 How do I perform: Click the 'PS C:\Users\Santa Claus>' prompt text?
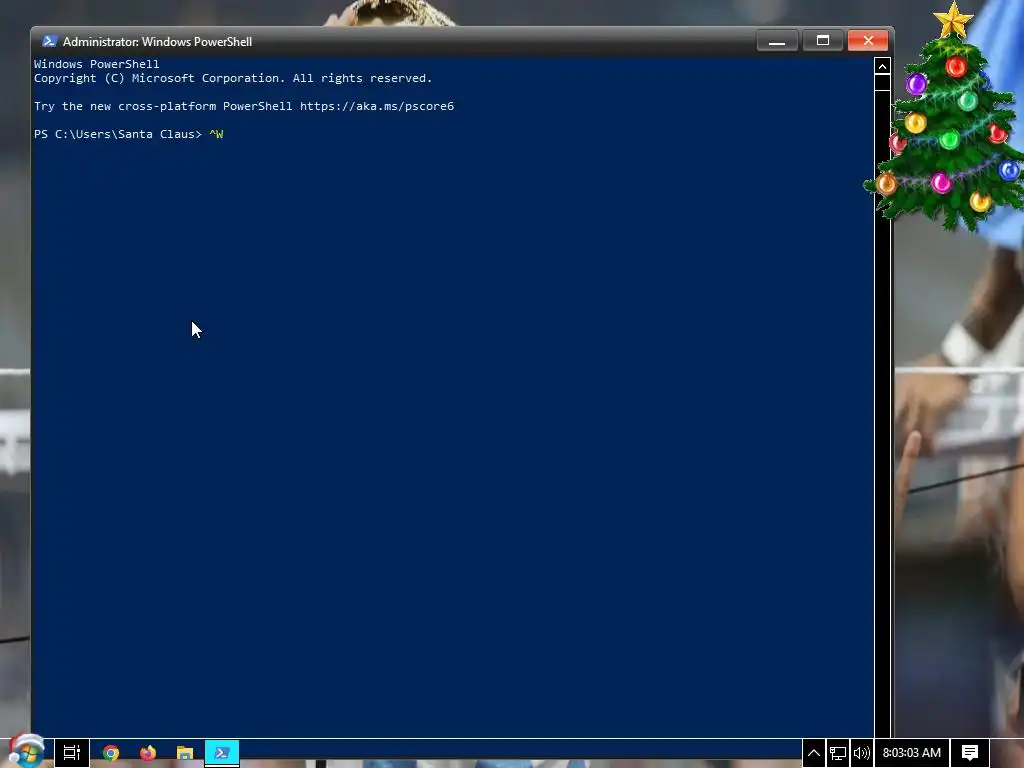coord(118,134)
